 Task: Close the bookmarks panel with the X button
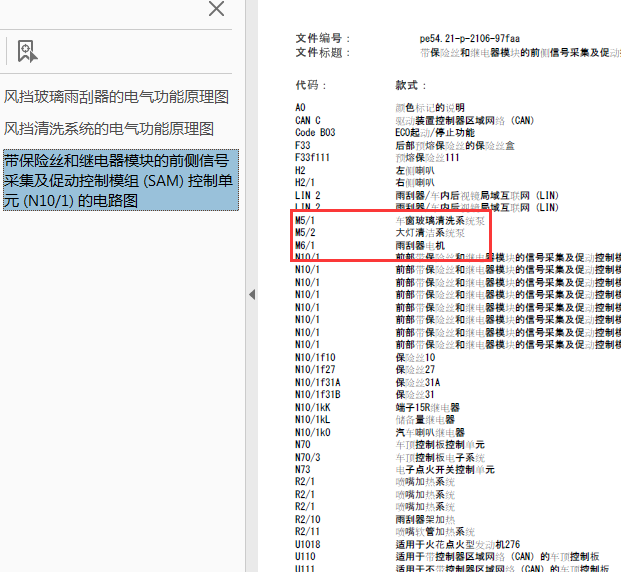click(216, 8)
